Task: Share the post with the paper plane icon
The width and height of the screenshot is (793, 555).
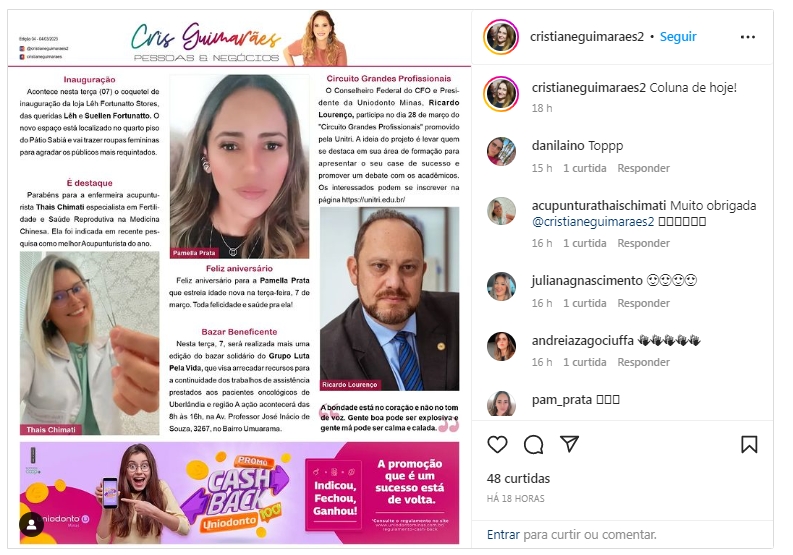Action: point(569,444)
